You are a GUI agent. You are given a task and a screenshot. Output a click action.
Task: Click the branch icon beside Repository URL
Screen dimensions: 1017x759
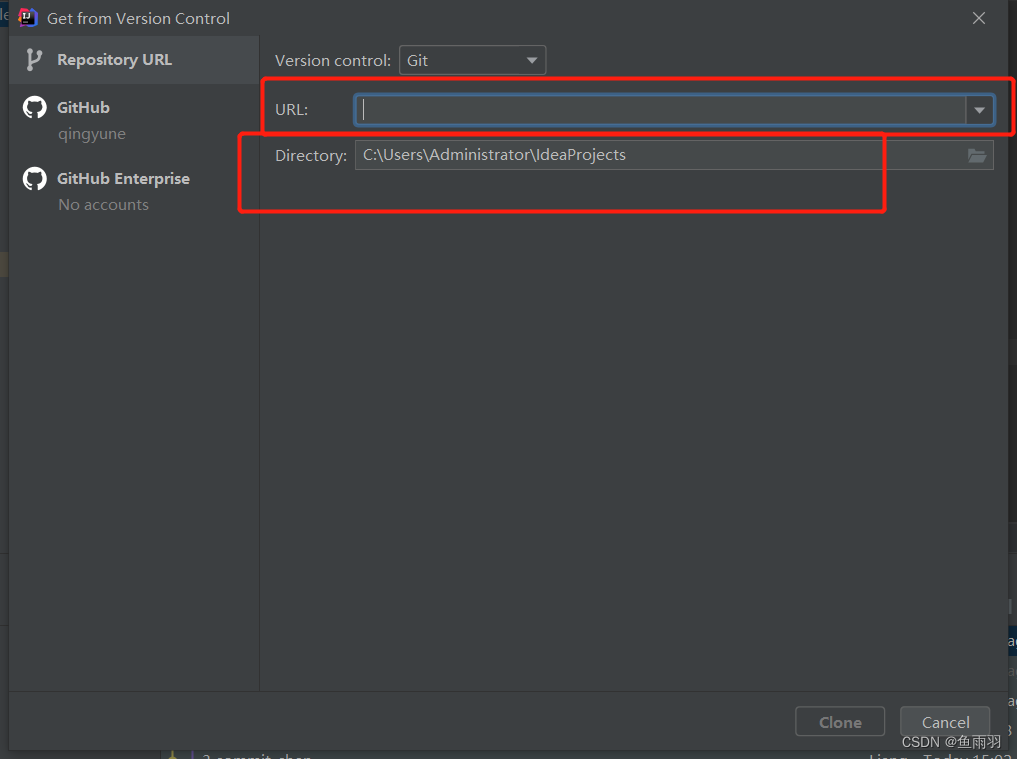[34, 60]
